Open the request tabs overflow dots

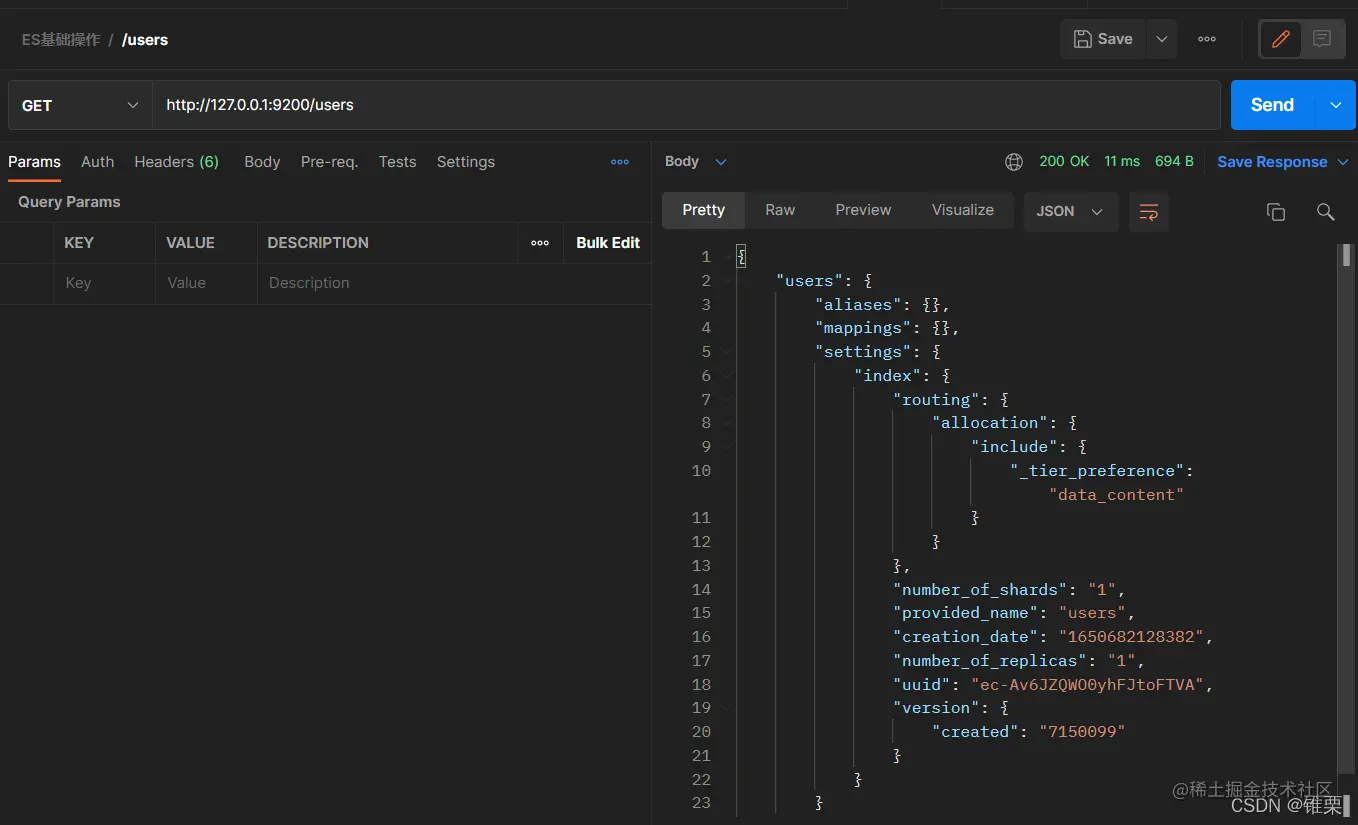[x=620, y=162]
